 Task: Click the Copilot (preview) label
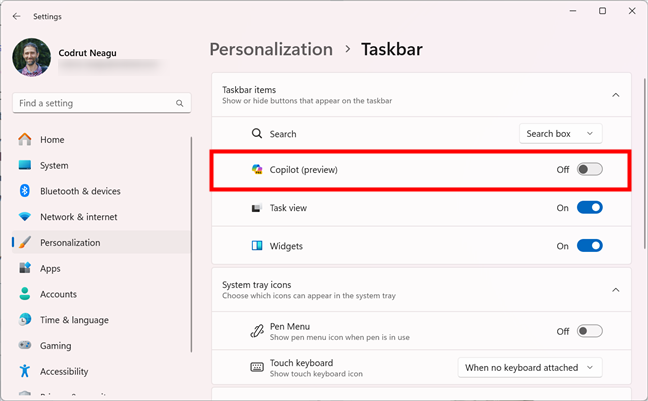tap(303, 169)
